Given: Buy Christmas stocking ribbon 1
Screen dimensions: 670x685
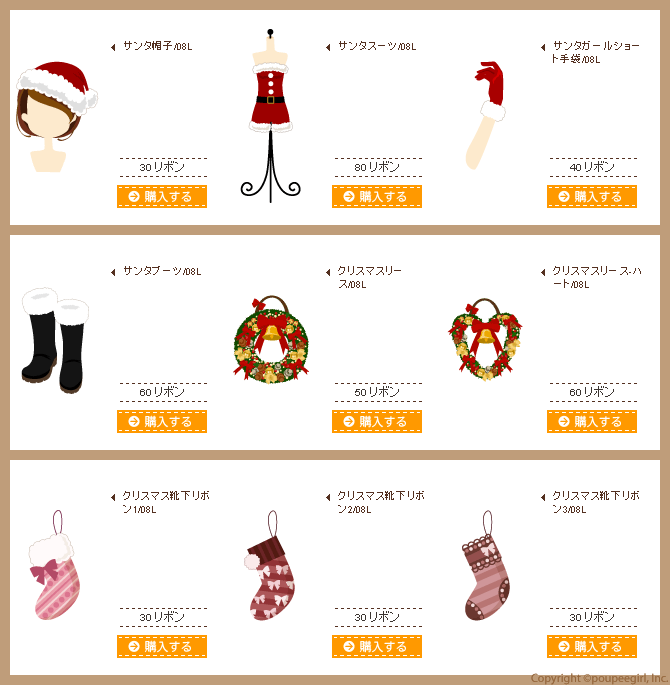Looking at the screenshot, I should [162, 647].
